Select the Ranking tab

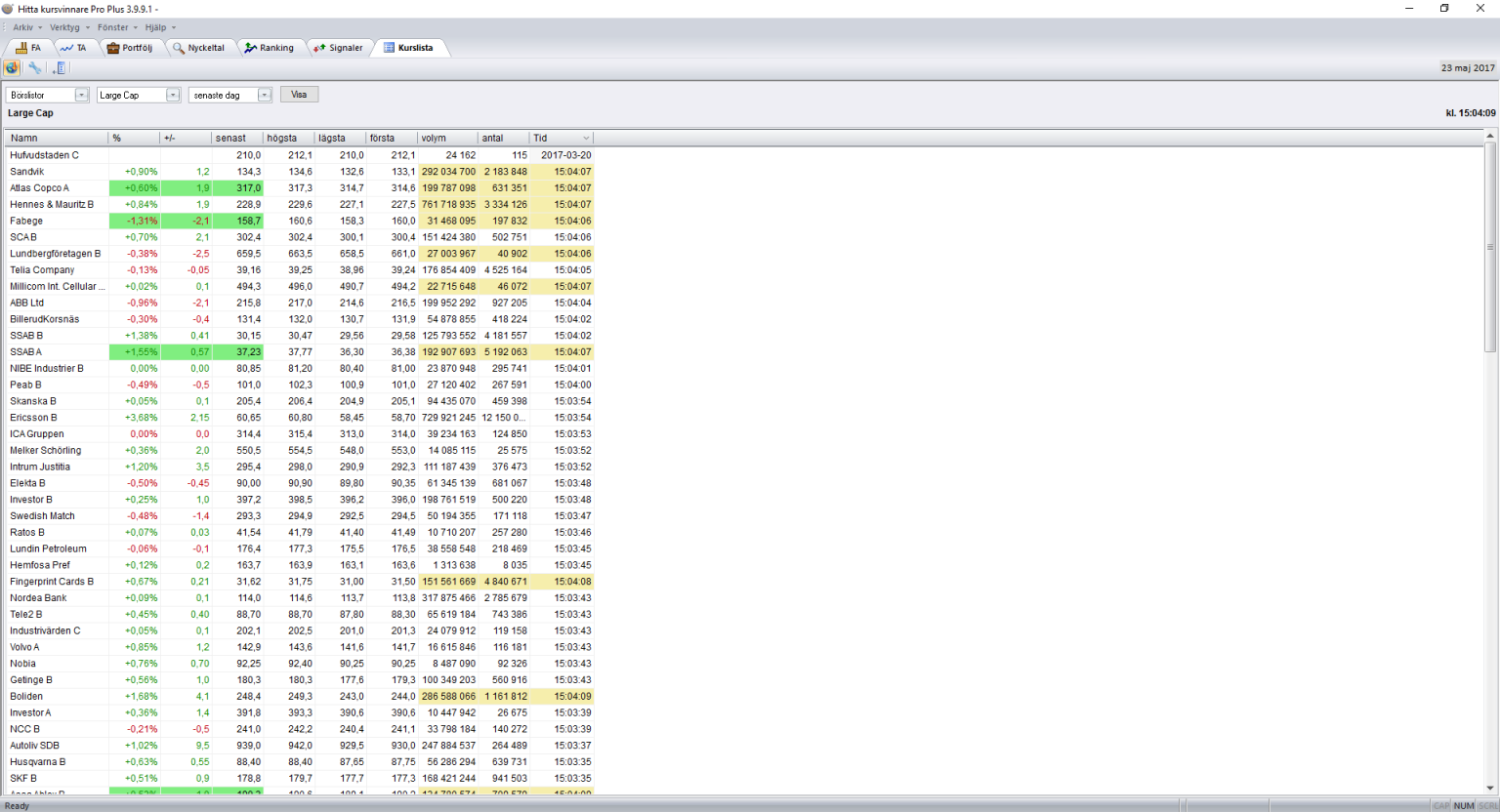[x=270, y=48]
